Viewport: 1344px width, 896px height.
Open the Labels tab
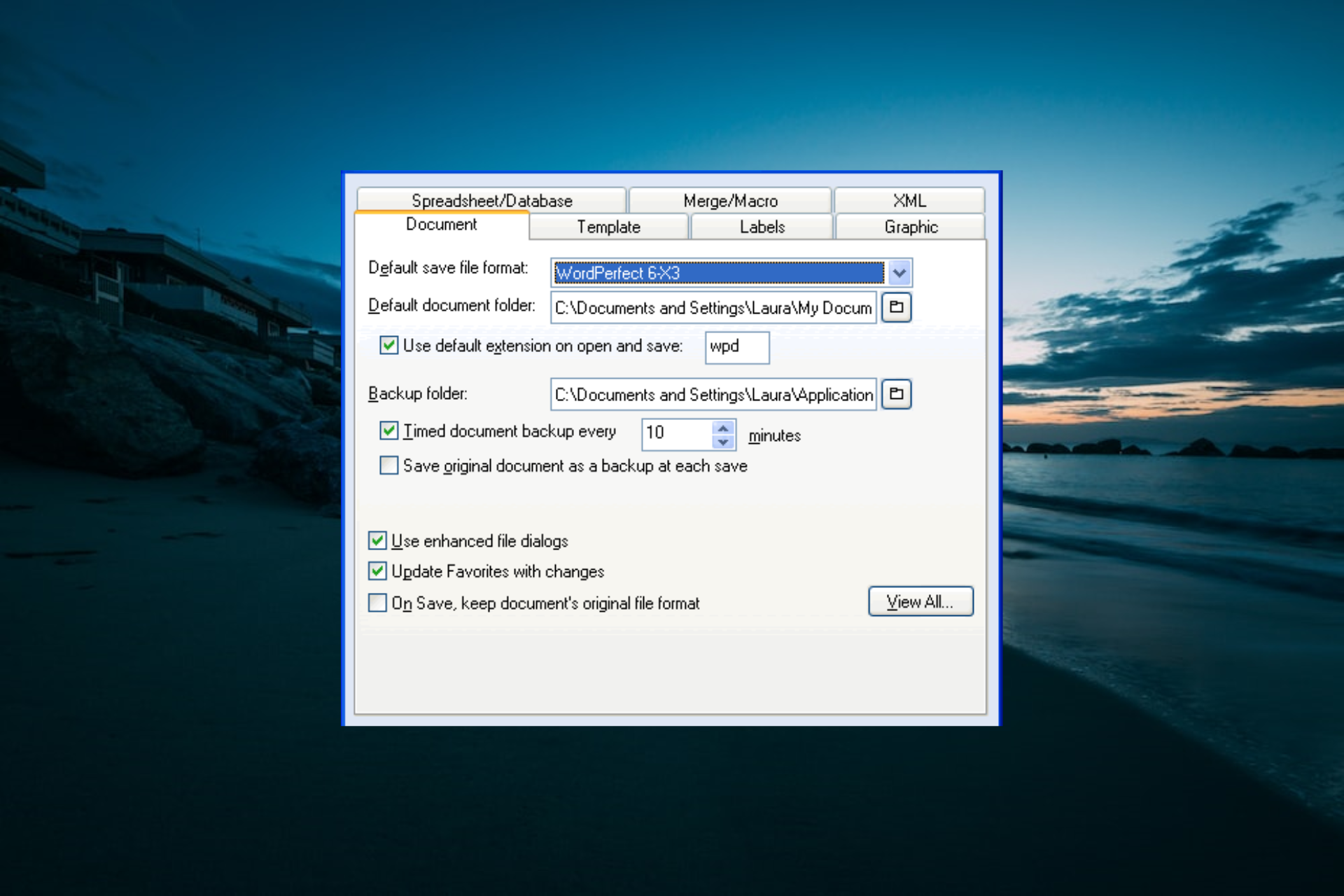point(762,227)
